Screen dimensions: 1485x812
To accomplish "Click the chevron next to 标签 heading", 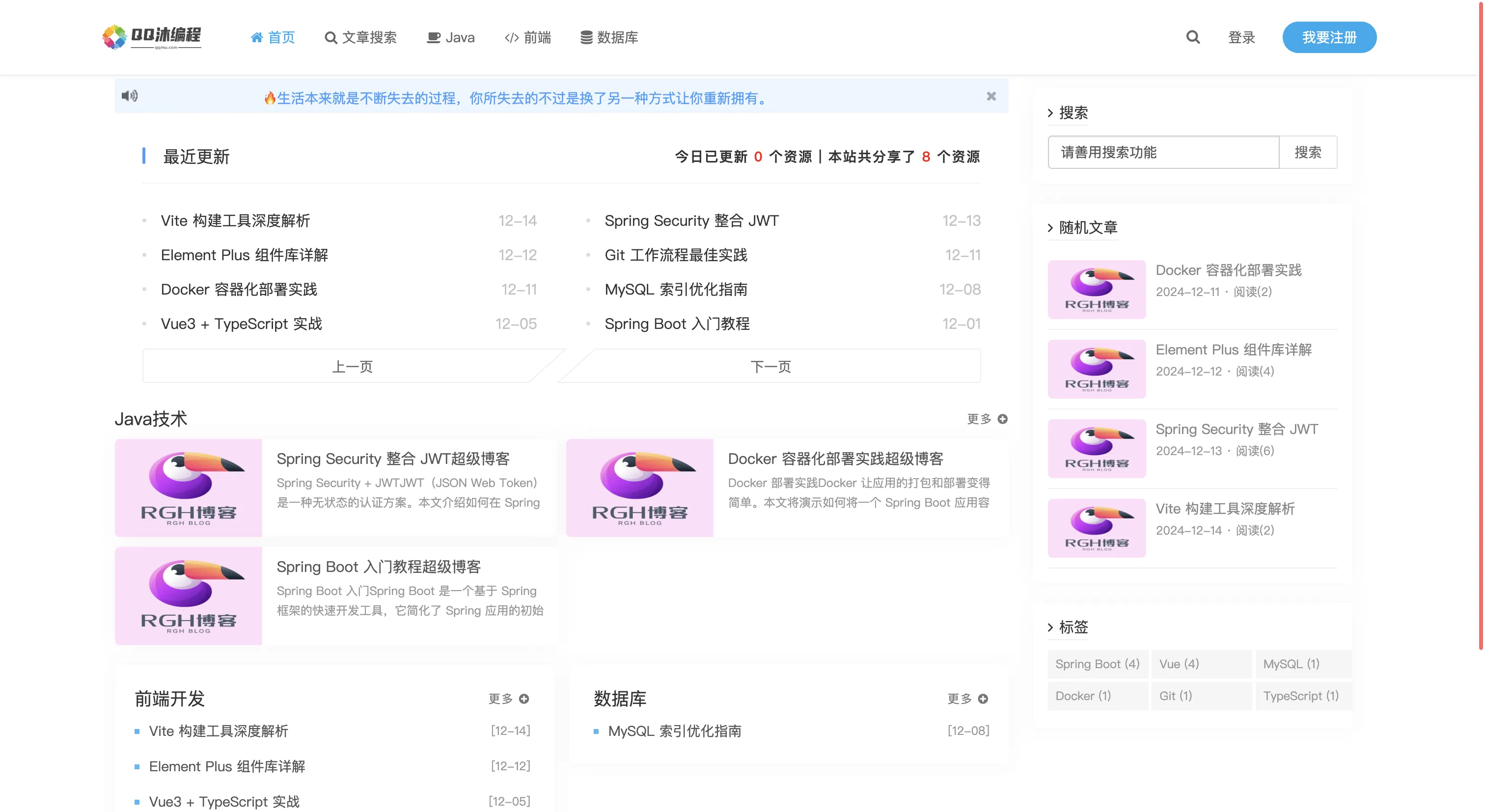I will pyautogui.click(x=1050, y=627).
